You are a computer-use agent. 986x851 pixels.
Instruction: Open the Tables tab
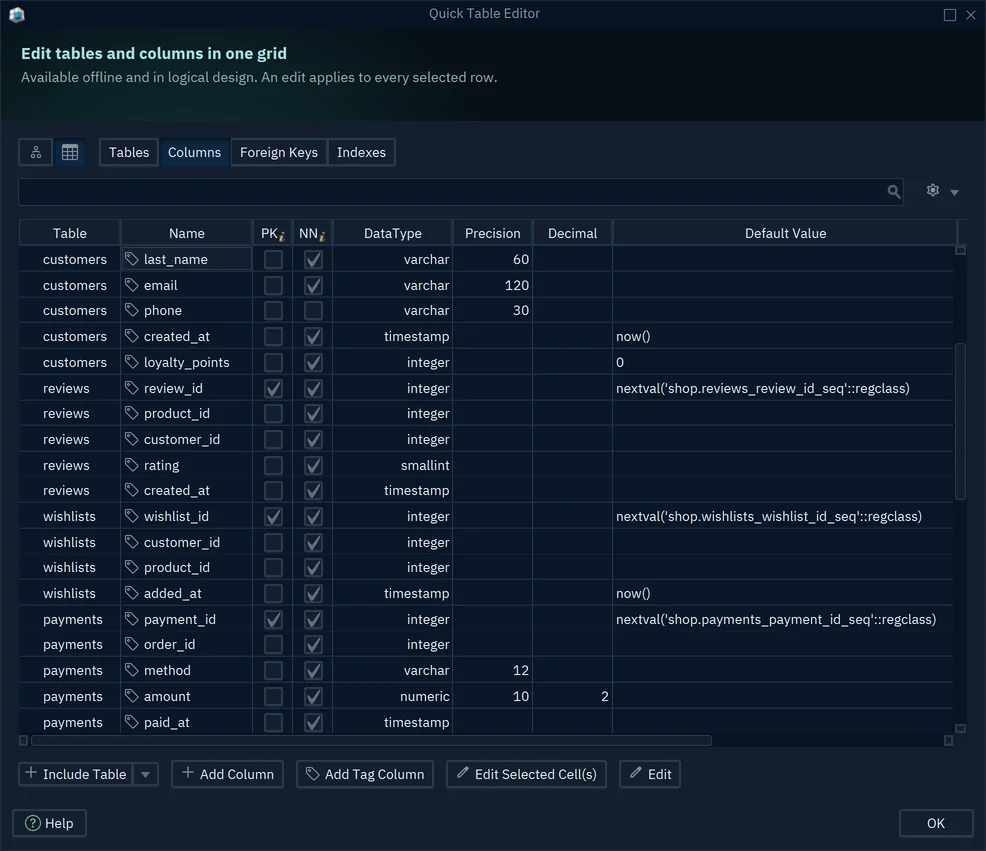coord(129,152)
